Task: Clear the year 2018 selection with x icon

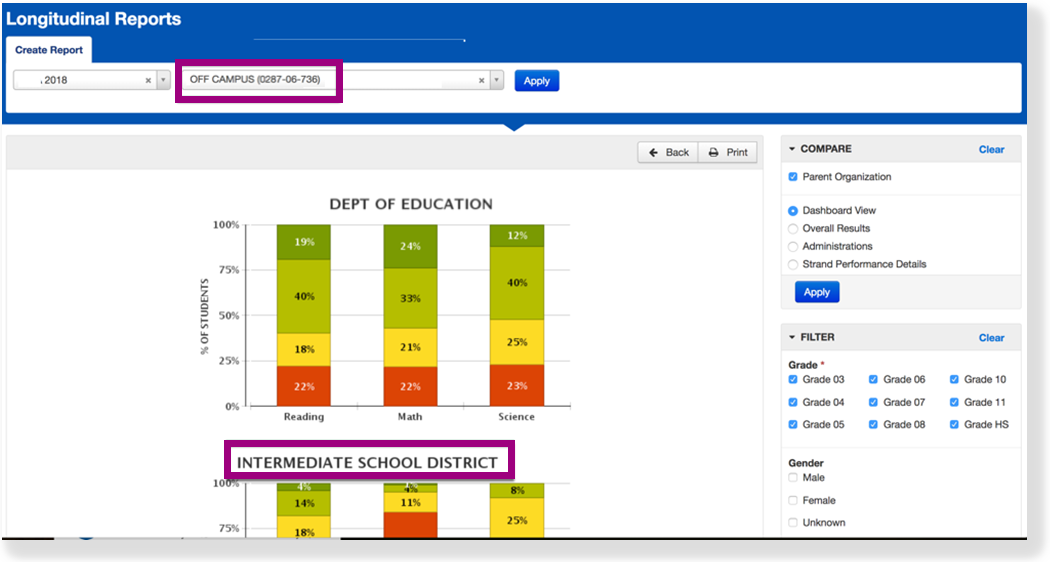Action: pyautogui.click(x=148, y=81)
